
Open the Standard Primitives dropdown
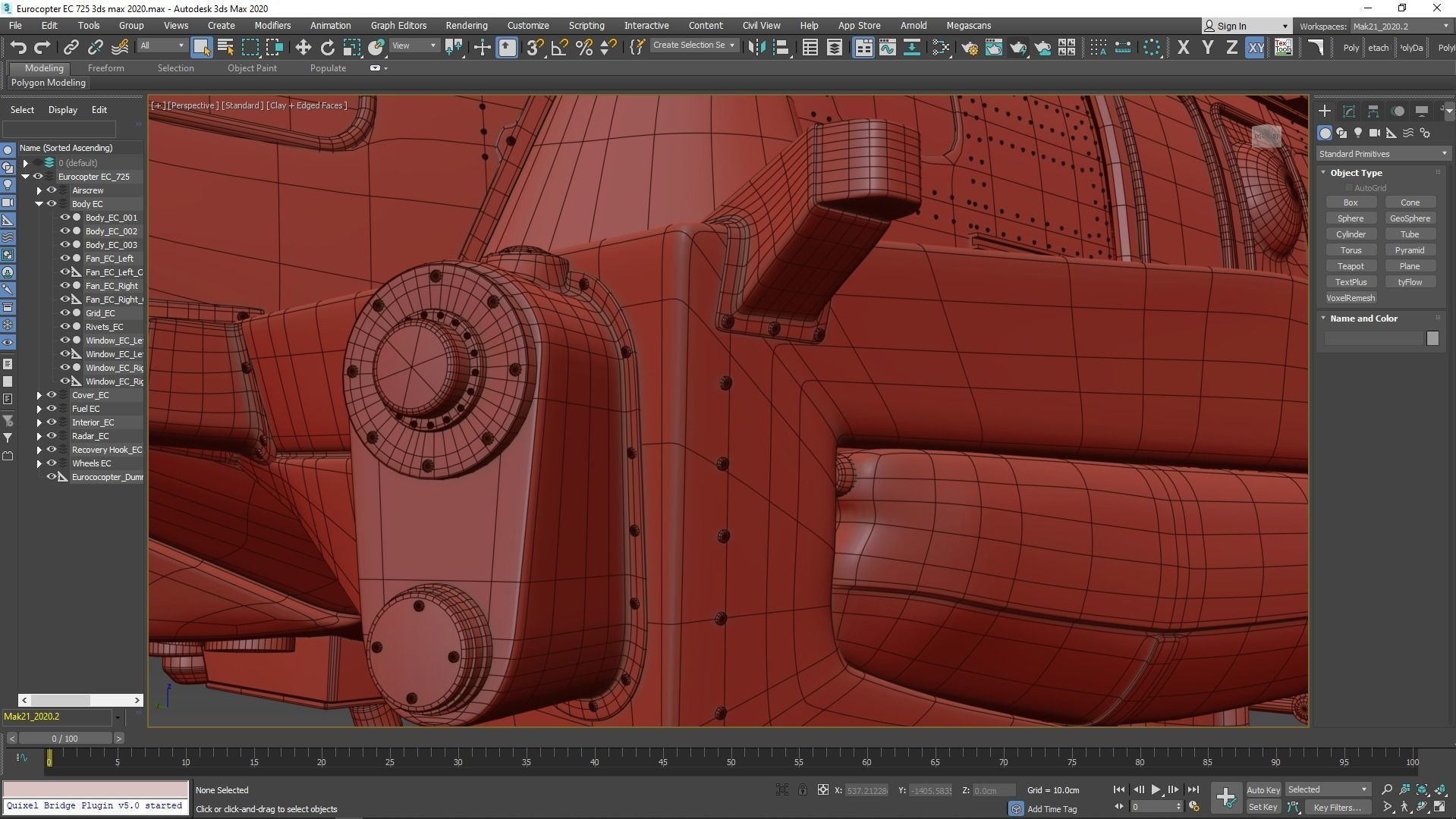(x=1382, y=154)
